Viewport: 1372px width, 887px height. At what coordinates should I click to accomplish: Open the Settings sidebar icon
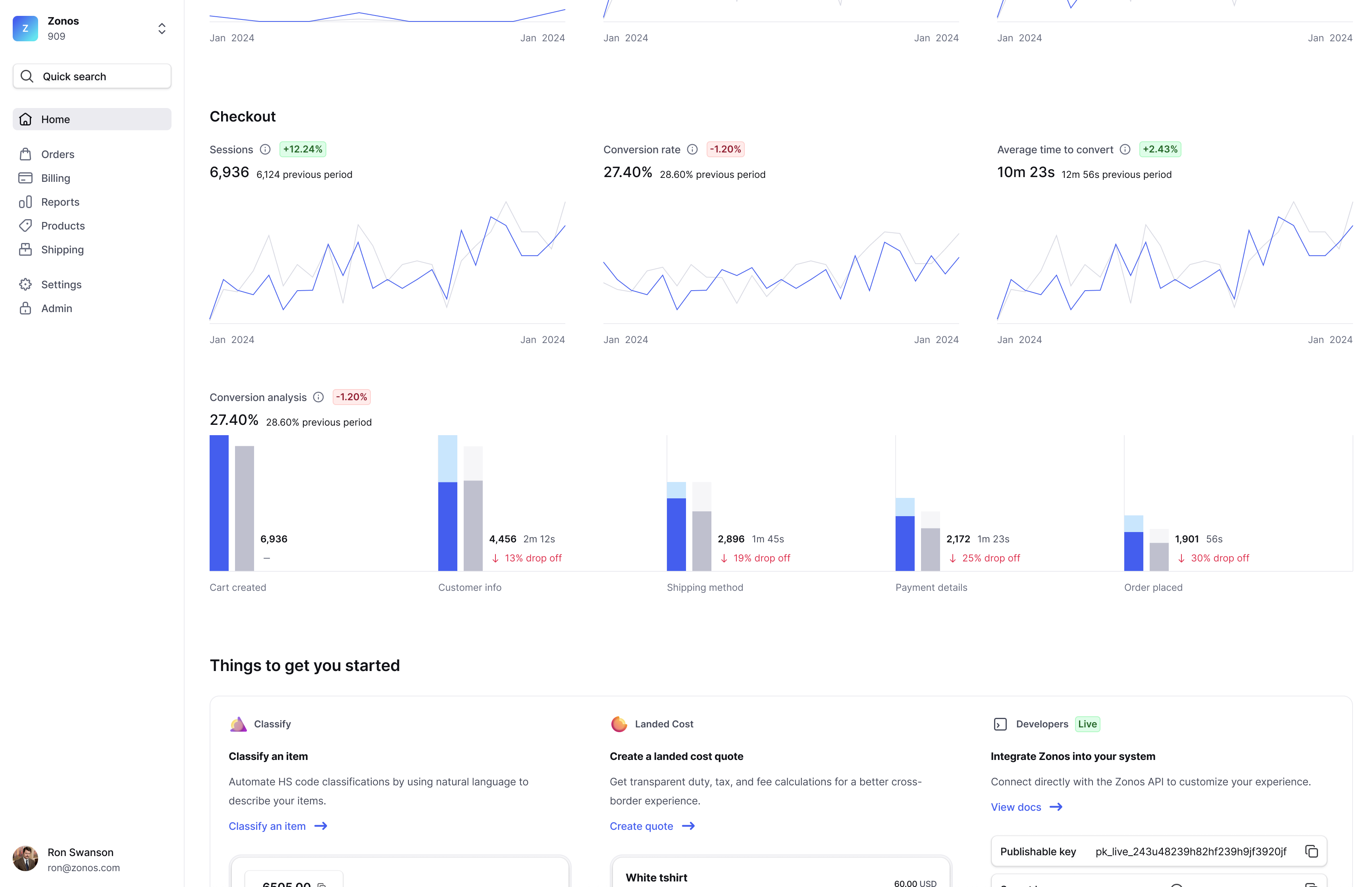point(27,284)
